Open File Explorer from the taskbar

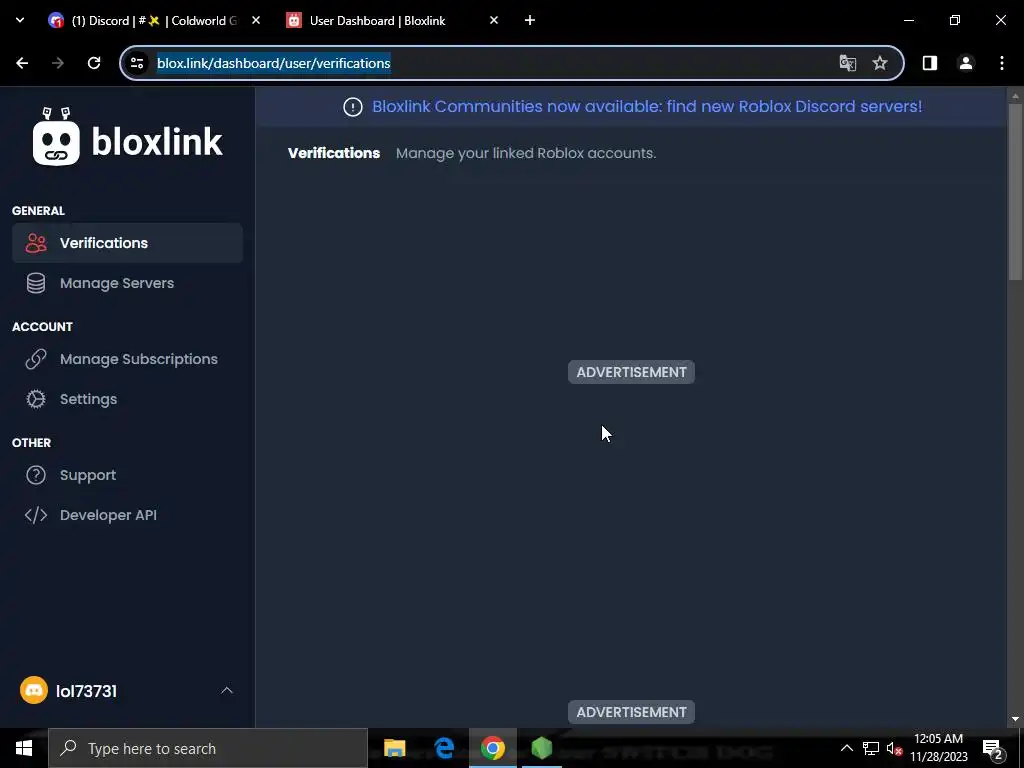[394, 748]
